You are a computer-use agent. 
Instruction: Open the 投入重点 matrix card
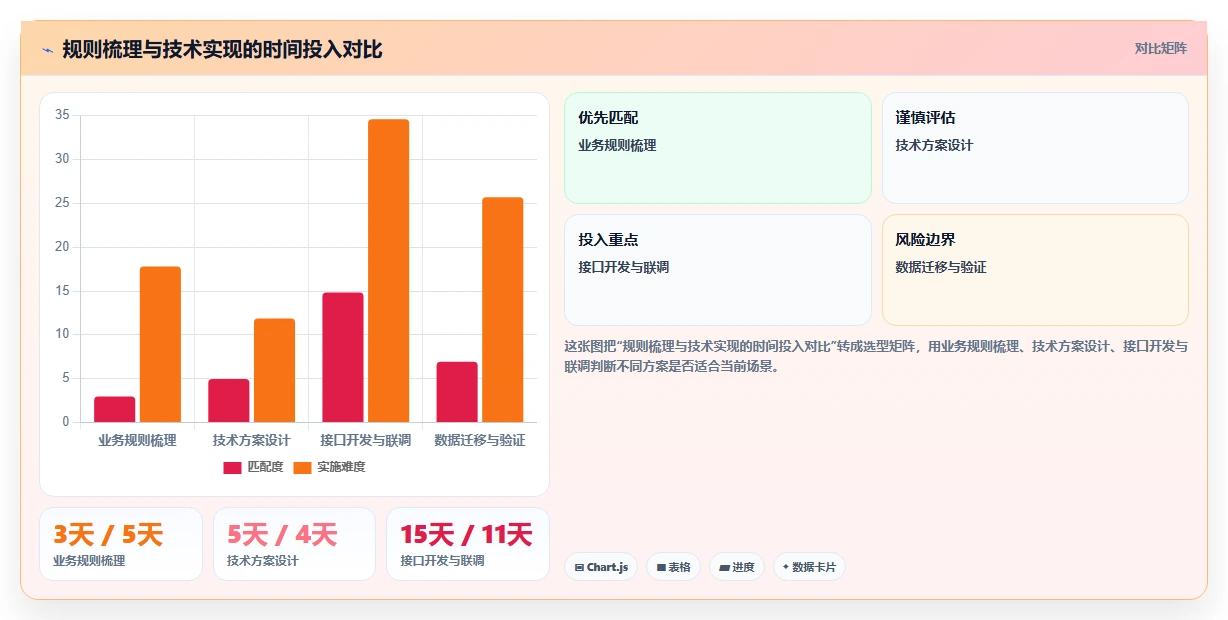[718, 270]
